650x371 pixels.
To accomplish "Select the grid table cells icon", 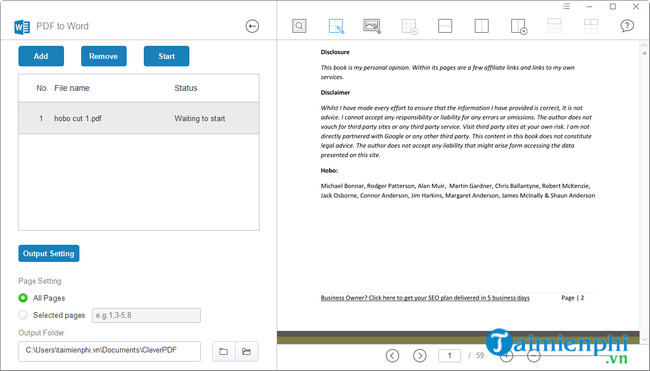I will pos(591,26).
